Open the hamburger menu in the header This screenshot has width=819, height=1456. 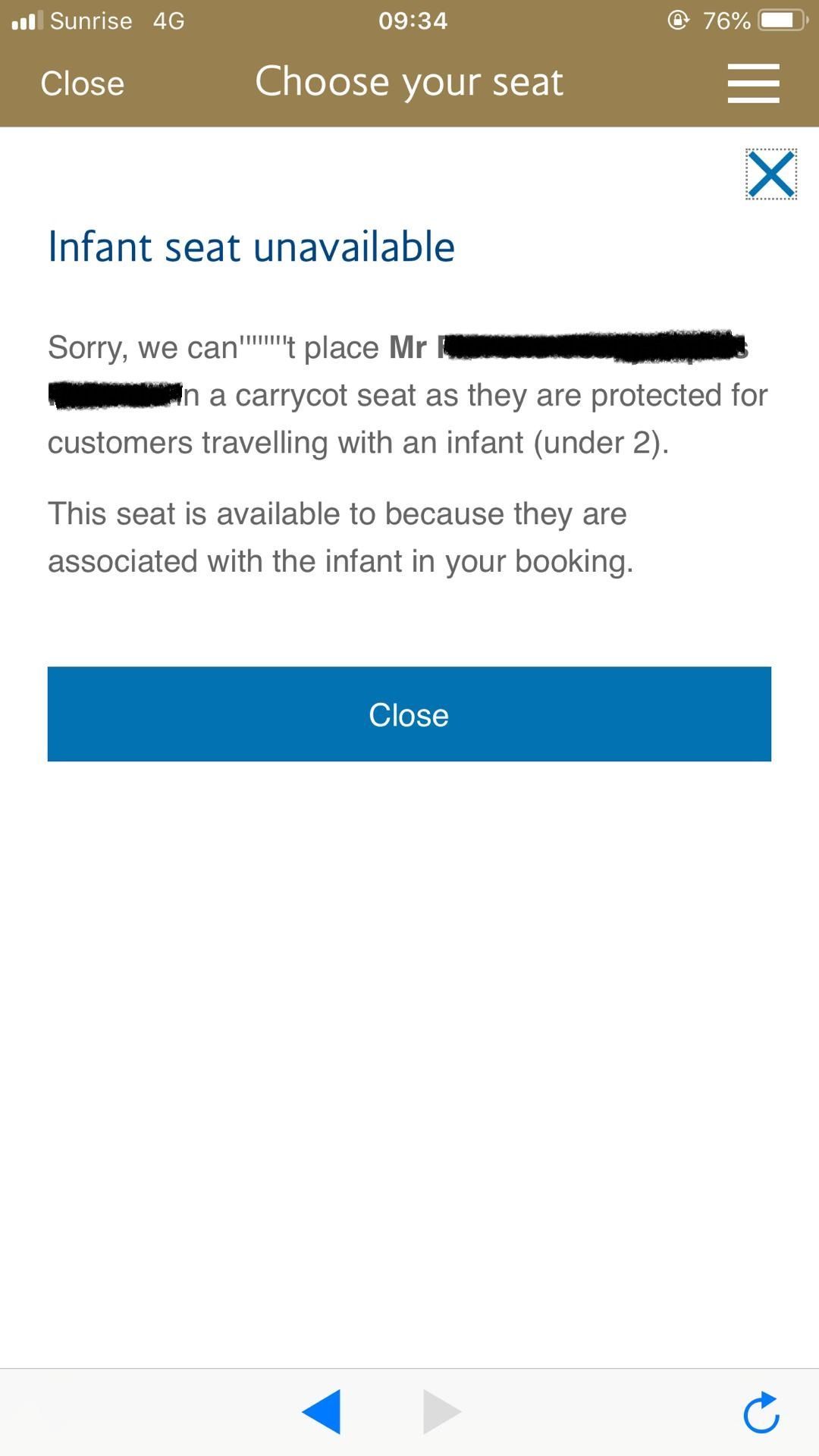pos(753,83)
